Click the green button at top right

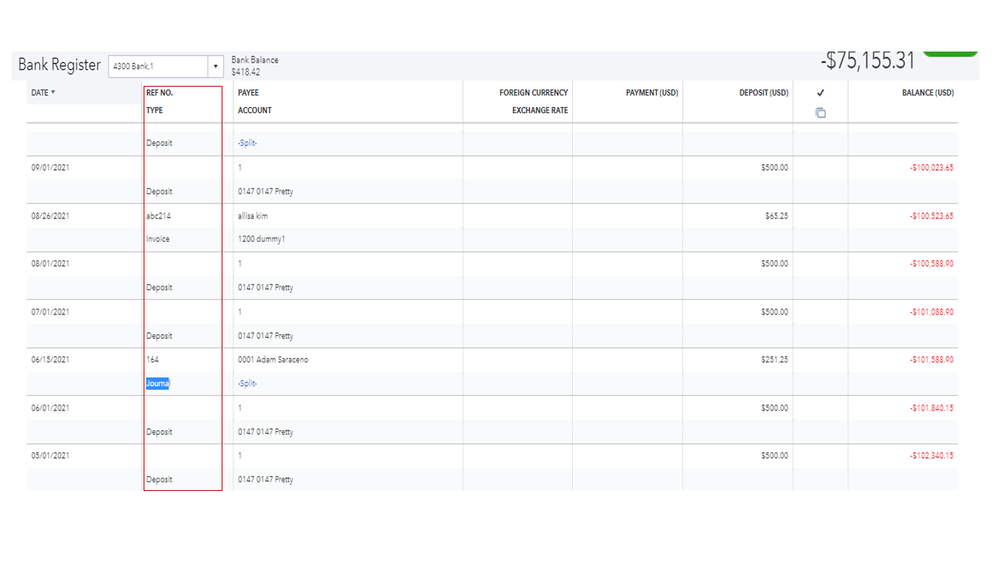[x=949, y=52]
